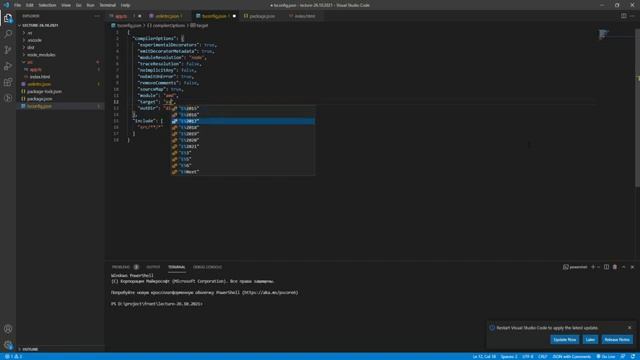Viewport: 640px width, 360px height.
Task: Click the Later button
Action: (590, 340)
